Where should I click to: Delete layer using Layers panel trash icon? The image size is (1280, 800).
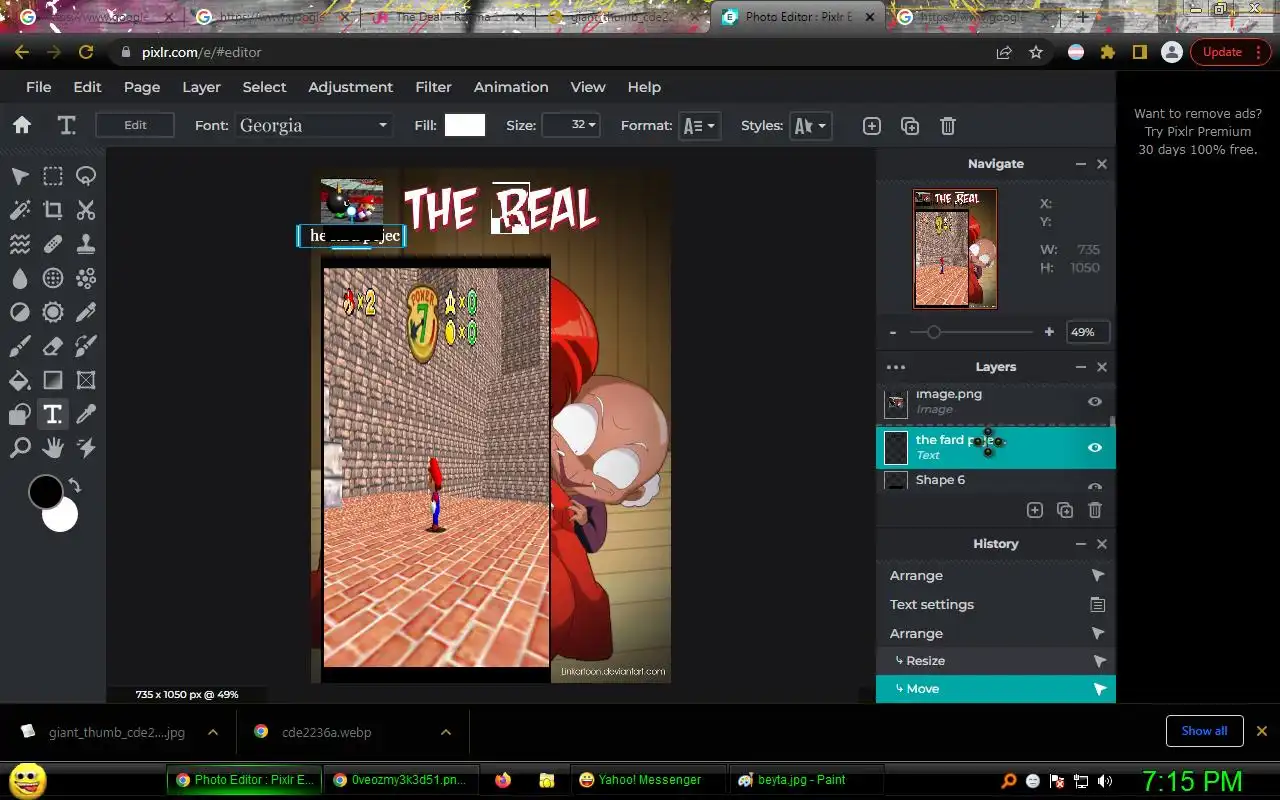point(1095,510)
